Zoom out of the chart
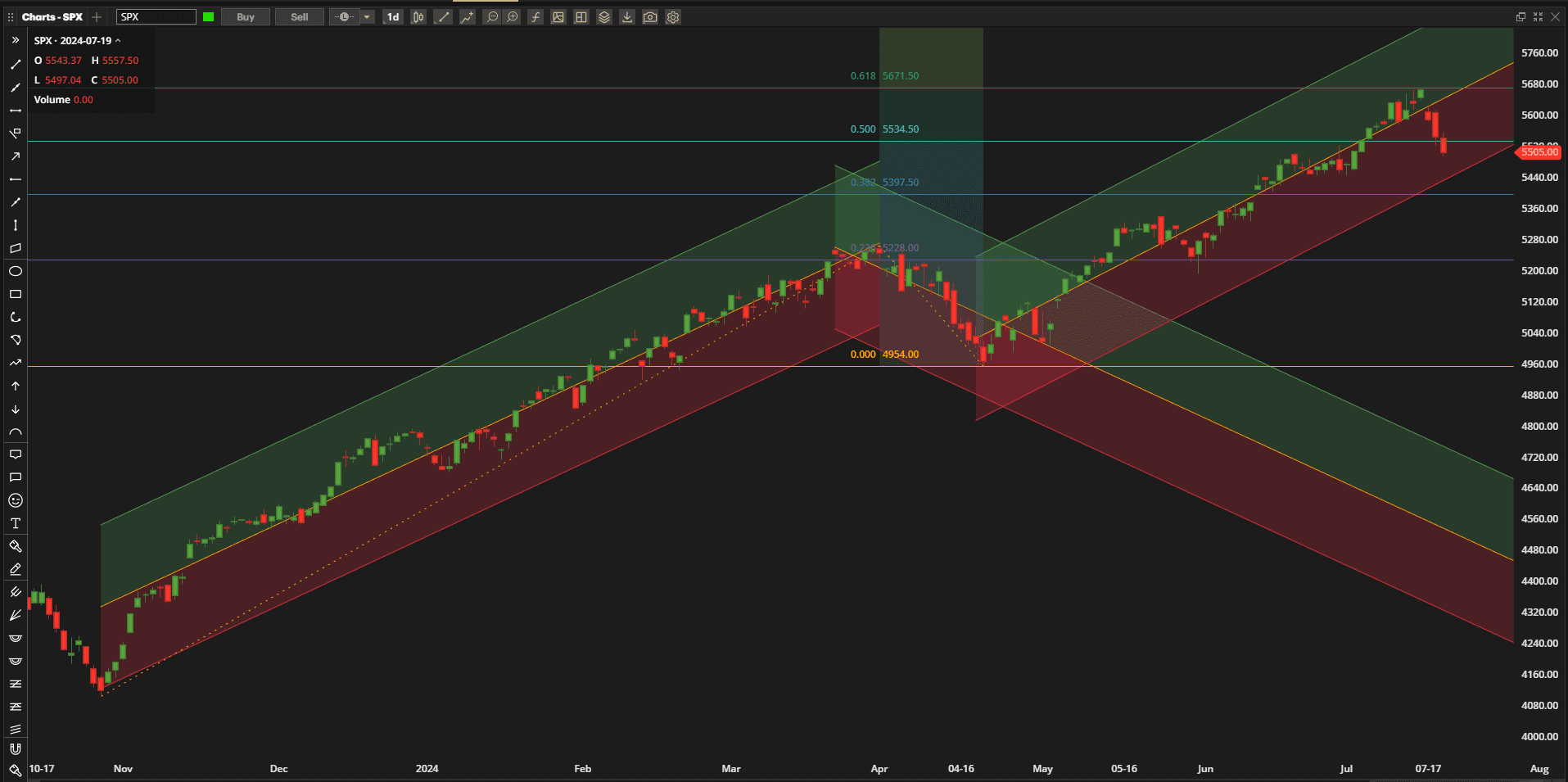This screenshot has height=782, width=1568. pyautogui.click(x=492, y=17)
